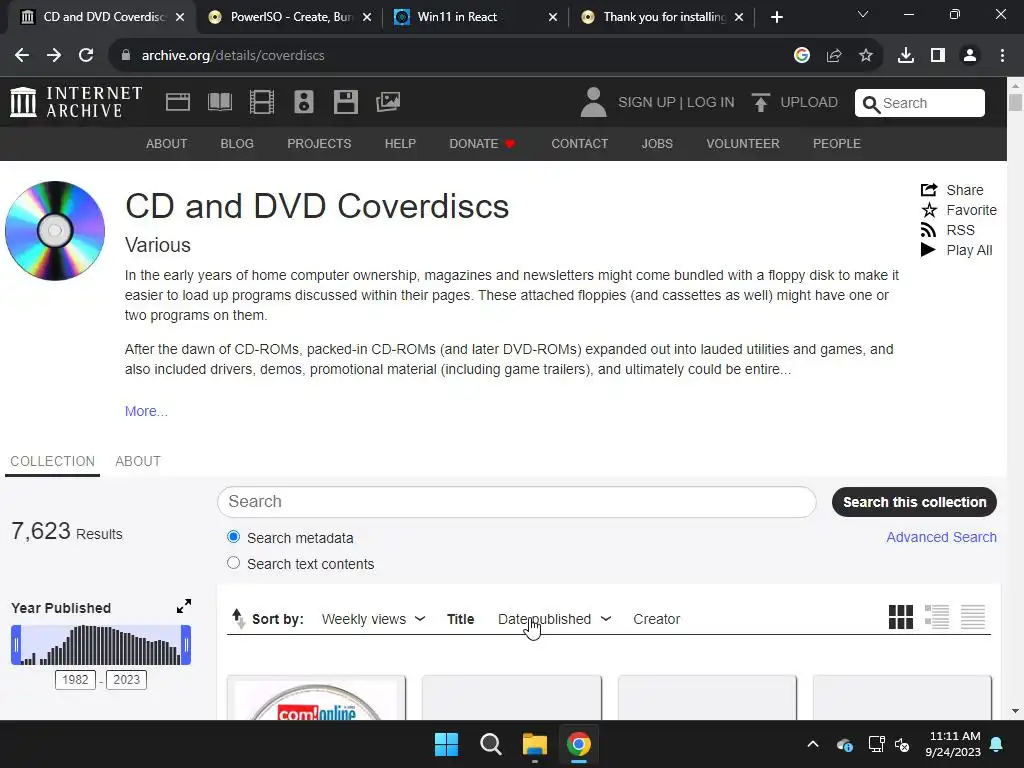Open the CONTACT nav link
This screenshot has width=1024, height=768.
(579, 144)
